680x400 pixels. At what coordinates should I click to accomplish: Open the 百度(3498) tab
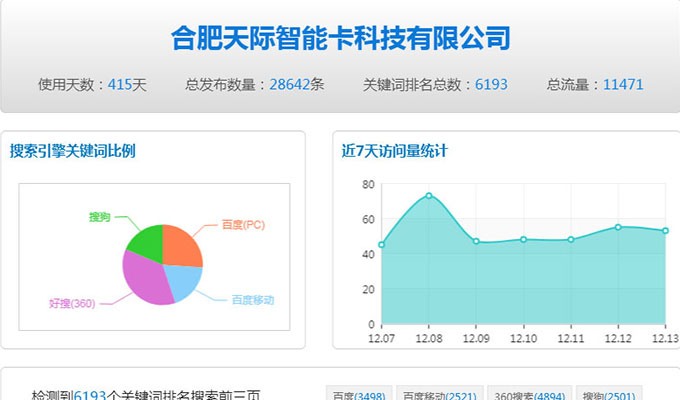coord(358,395)
